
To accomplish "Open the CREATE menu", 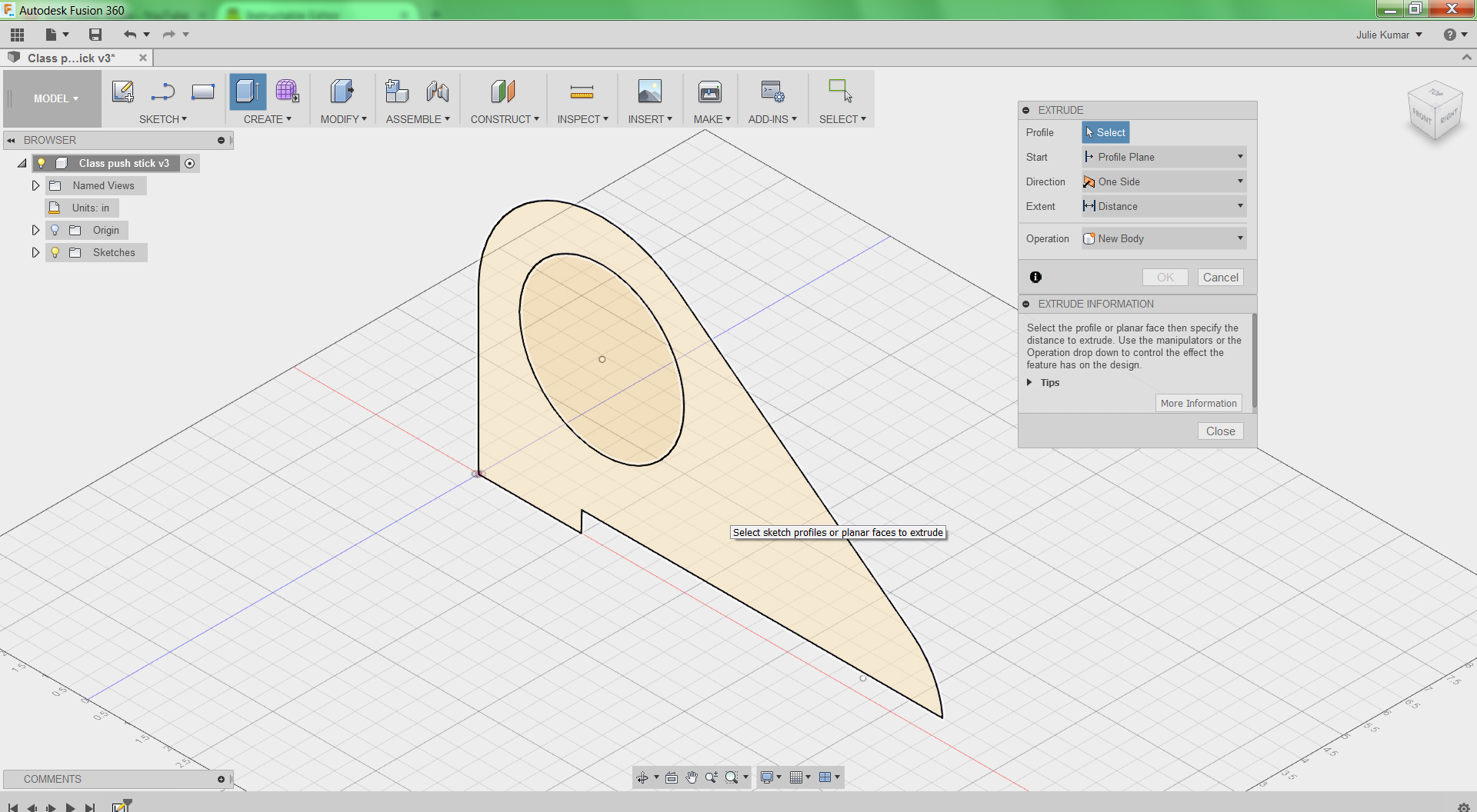I will tap(267, 119).
